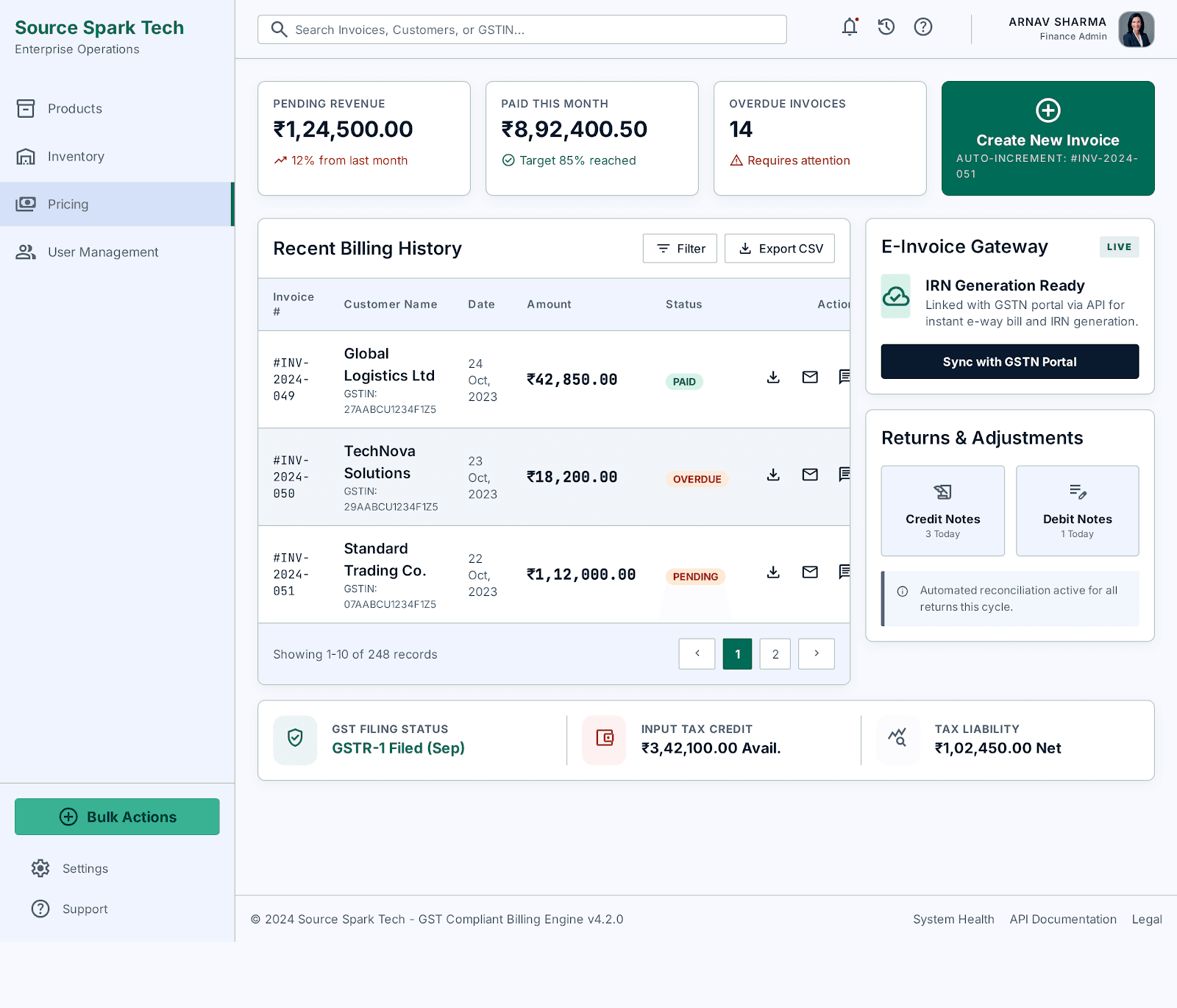1177x1008 pixels.
Task: Click Target 85% reached text
Action: (577, 160)
